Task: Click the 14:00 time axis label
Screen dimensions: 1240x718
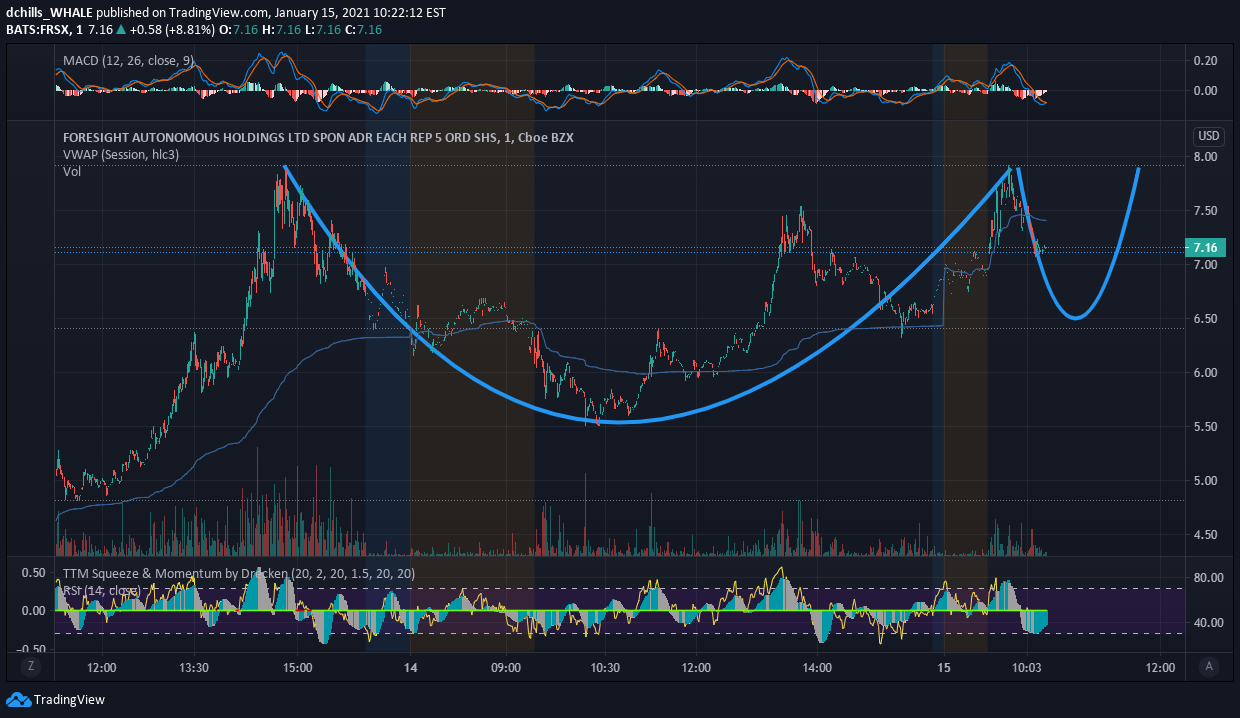Action: [817, 667]
